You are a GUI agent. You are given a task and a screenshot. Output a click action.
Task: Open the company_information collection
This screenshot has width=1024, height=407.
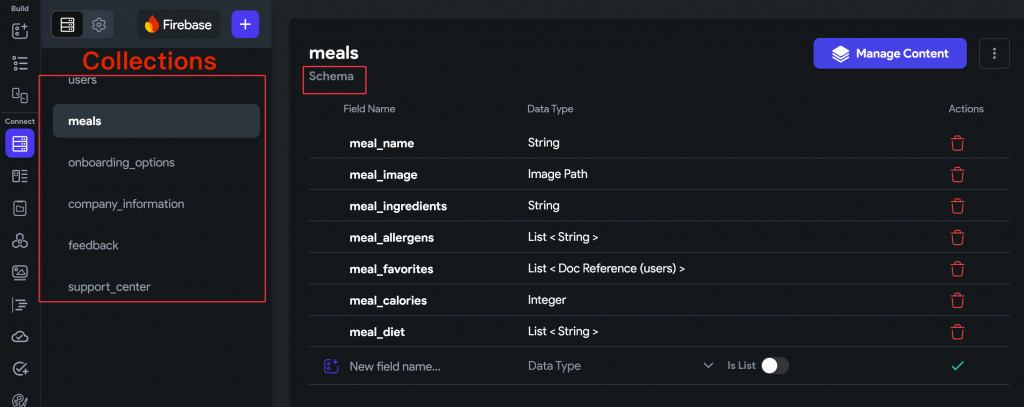[x=126, y=204]
